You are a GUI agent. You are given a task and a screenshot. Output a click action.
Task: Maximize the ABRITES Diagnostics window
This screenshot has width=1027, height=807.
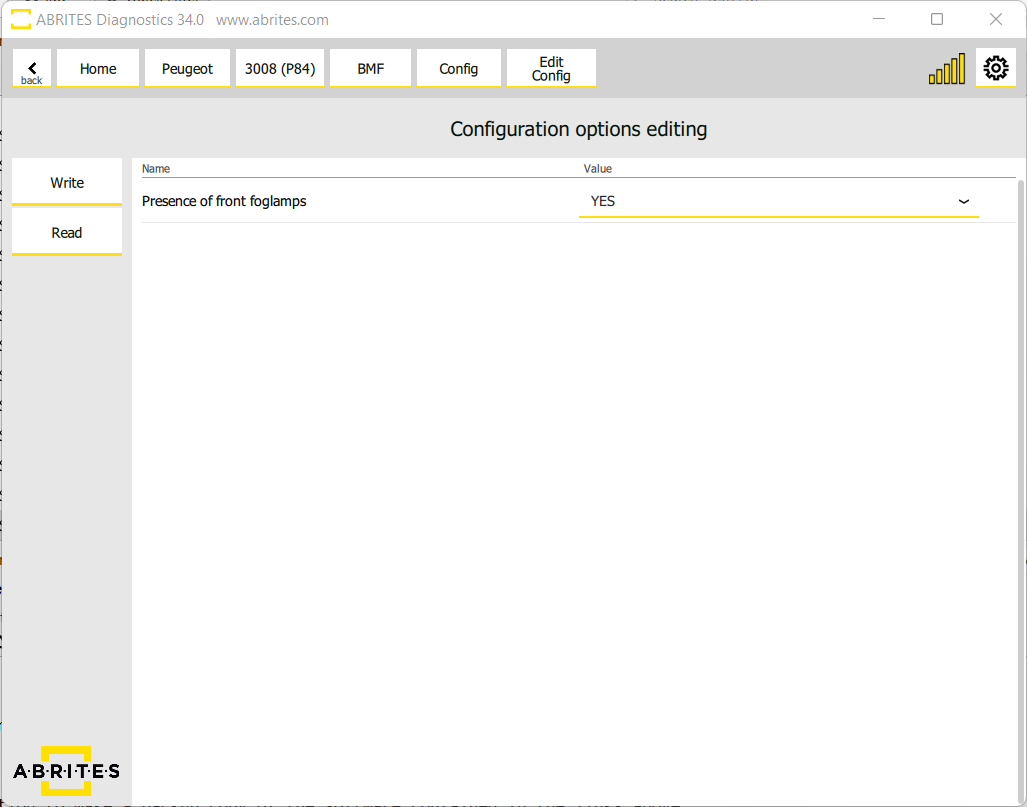point(937,19)
